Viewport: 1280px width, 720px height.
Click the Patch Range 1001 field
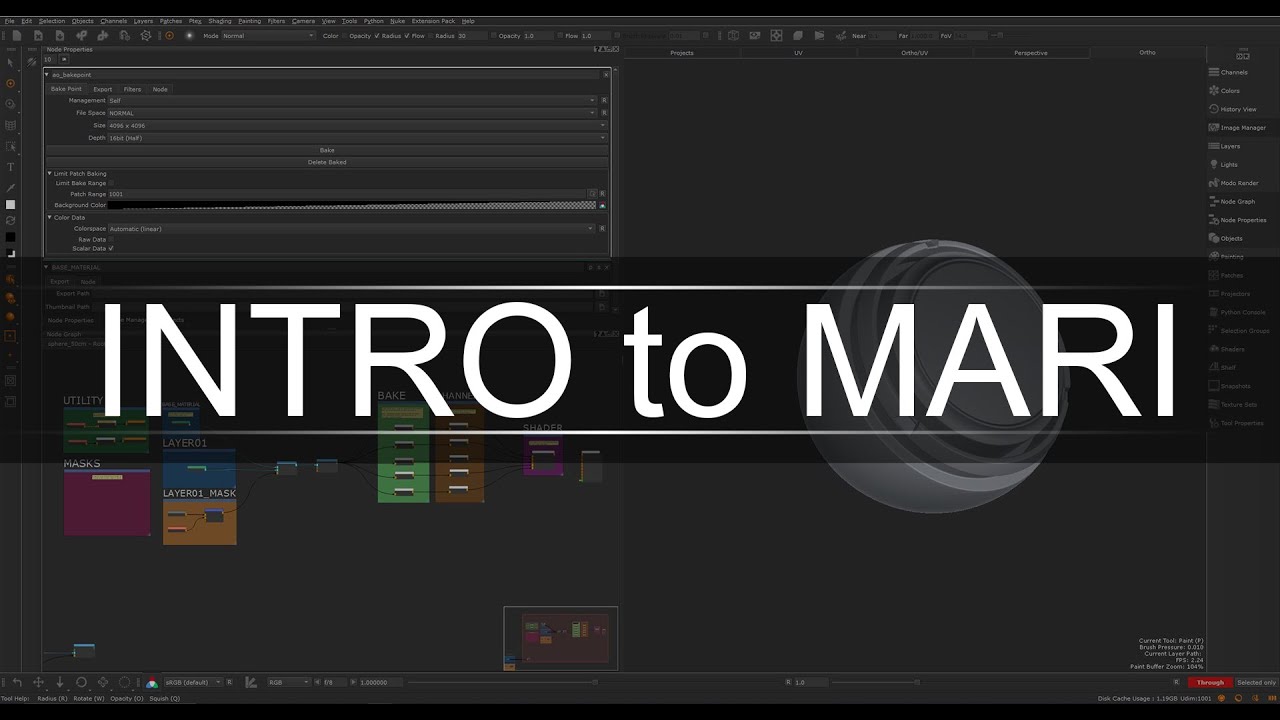347,193
